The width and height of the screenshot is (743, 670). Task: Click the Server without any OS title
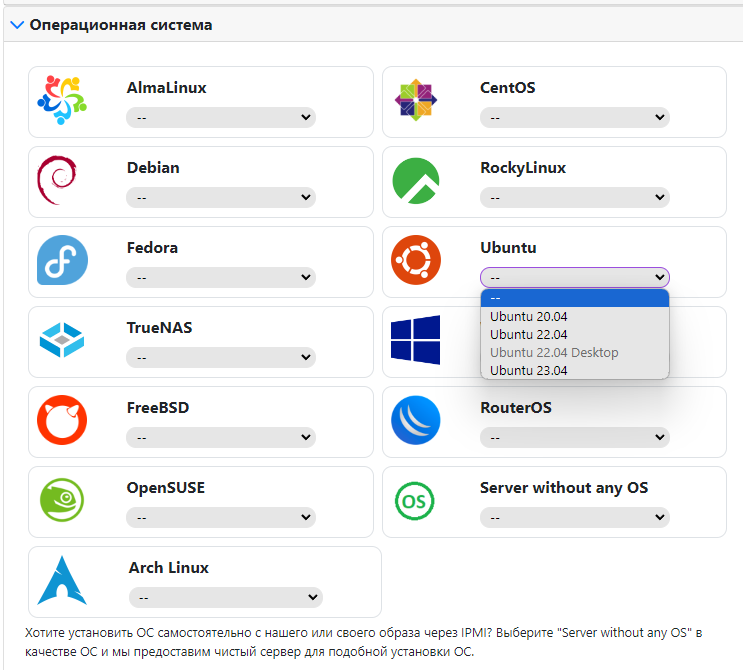point(564,488)
